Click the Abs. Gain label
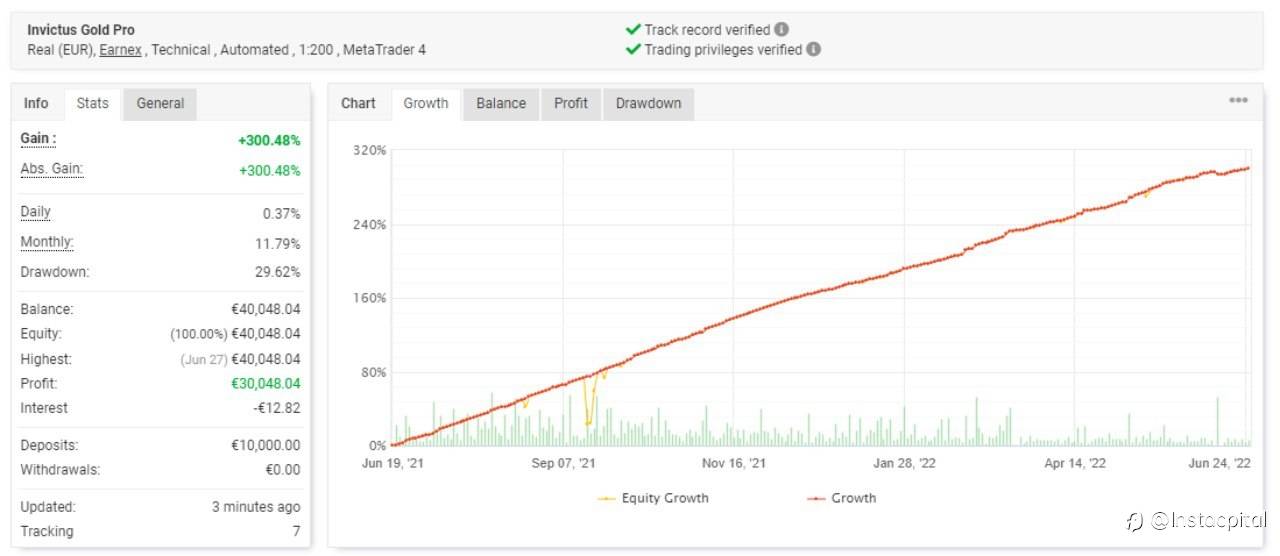1280x556 pixels. 52,169
